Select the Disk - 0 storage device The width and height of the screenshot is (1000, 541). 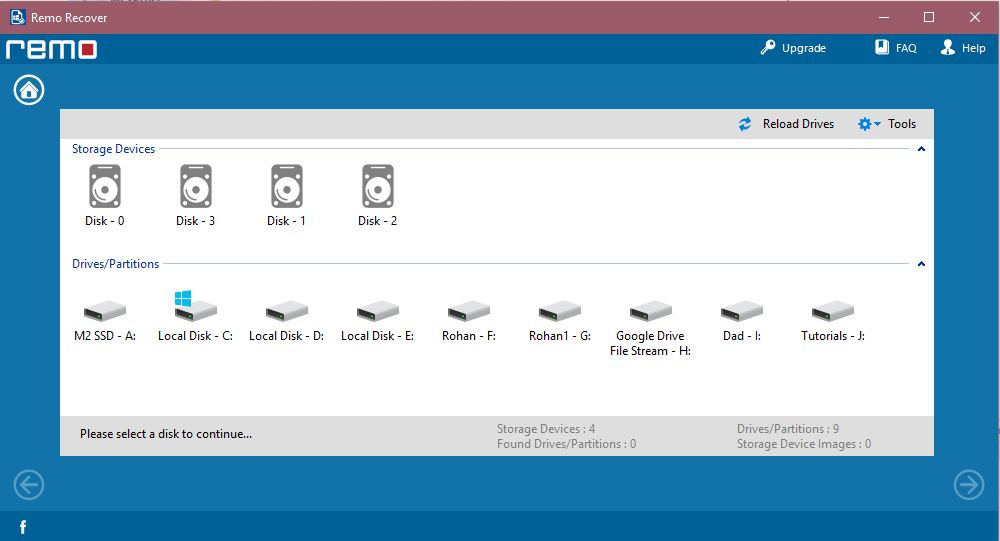(x=105, y=187)
